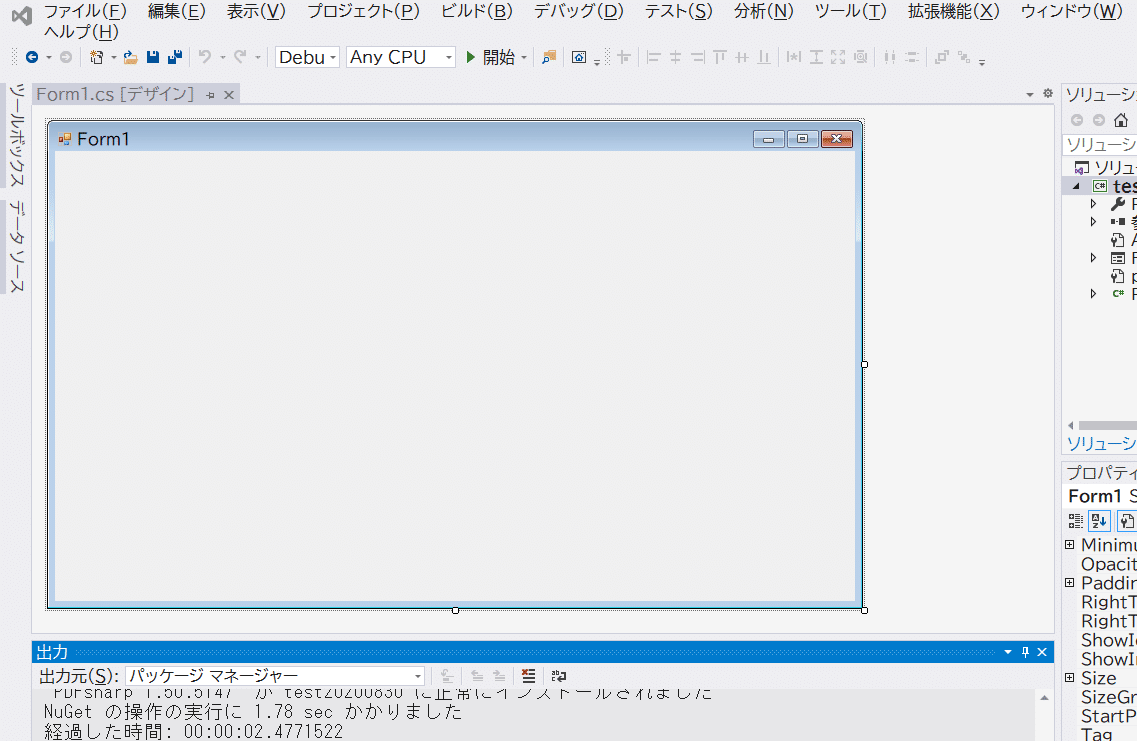The width and height of the screenshot is (1137, 741).
Task: Expand the Size property in Properties panel
Action: click(x=1070, y=678)
